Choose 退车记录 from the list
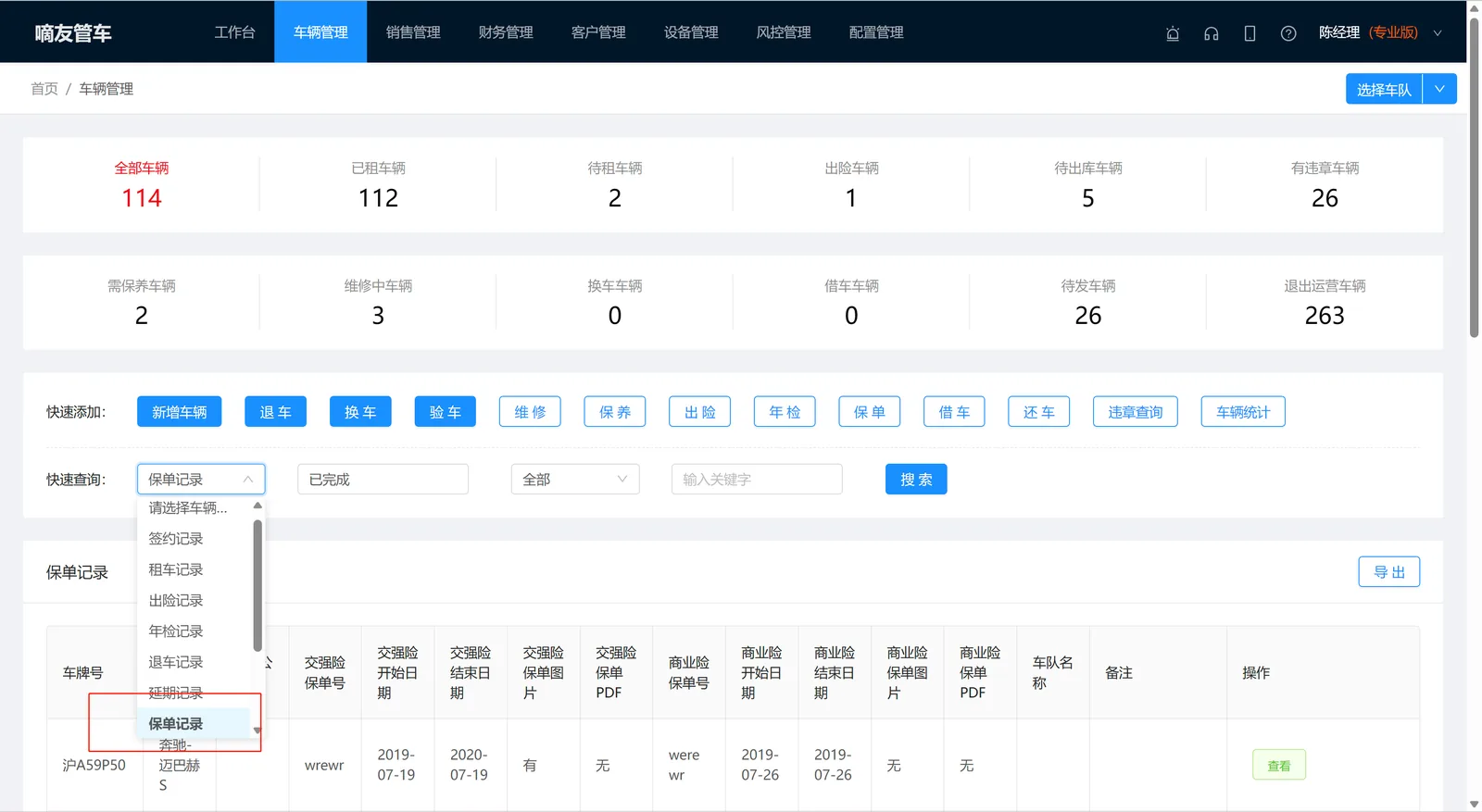Screen dimensions: 1482x812 (x=195, y=662)
